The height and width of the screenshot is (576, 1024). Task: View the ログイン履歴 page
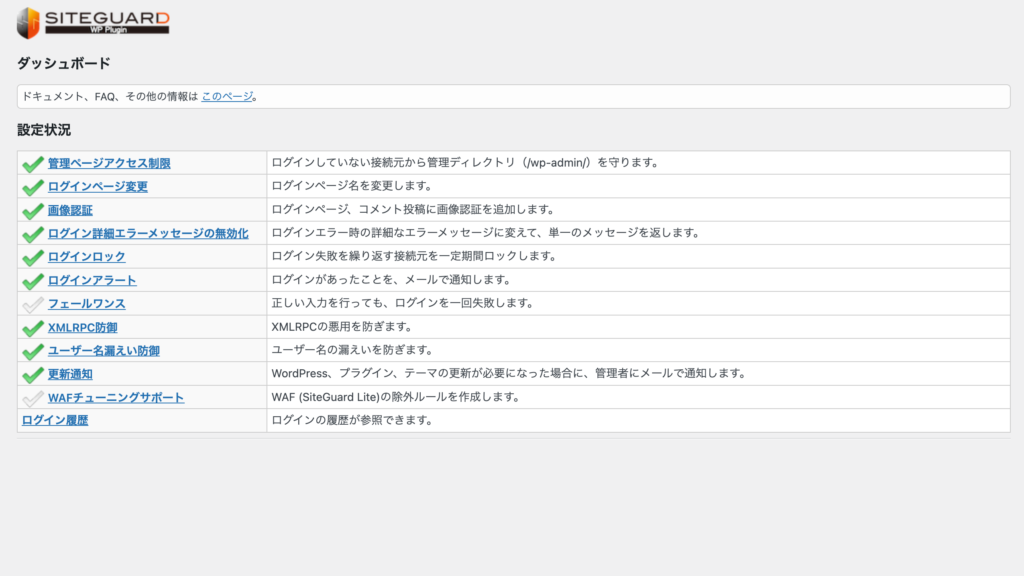point(55,421)
